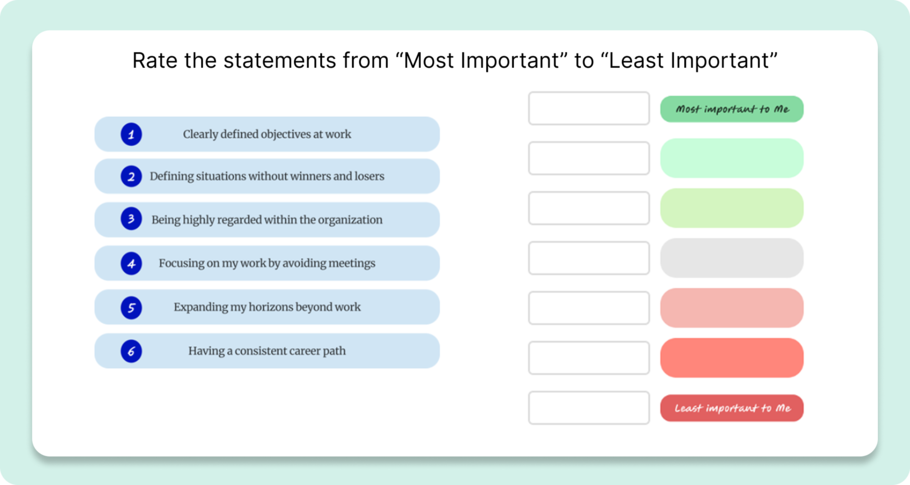This screenshot has height=485, width=910.
Task: Pick "Focusing on my work by avoiding meetings"
Action: [267, 264]
